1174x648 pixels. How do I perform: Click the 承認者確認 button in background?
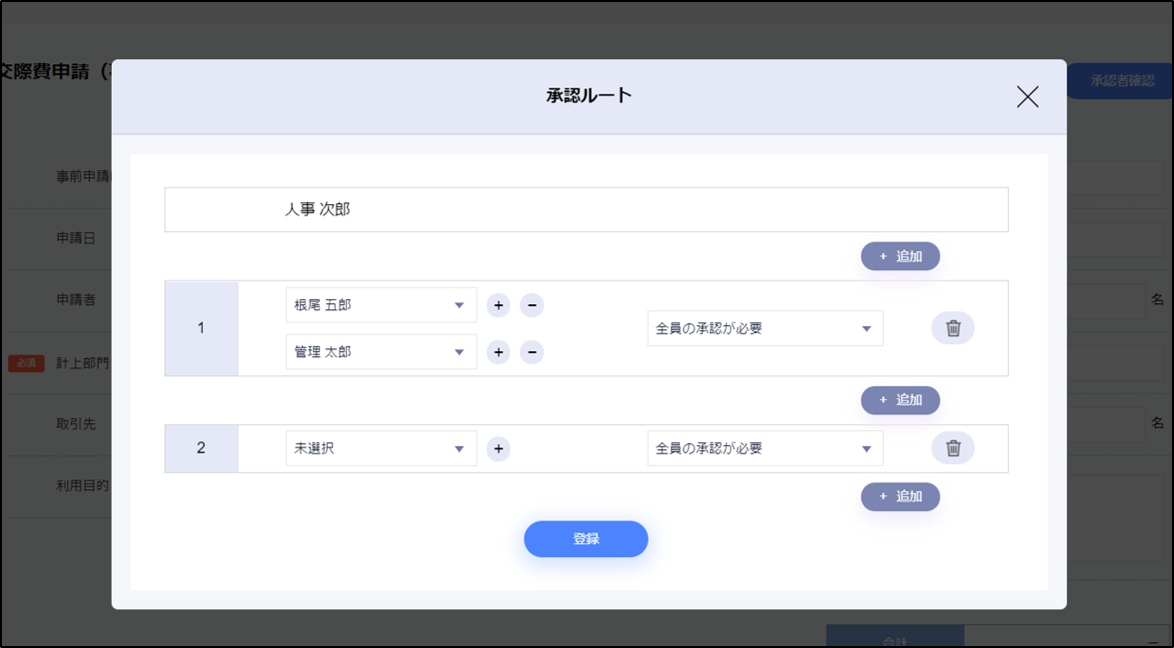(x=1121, y=81)
